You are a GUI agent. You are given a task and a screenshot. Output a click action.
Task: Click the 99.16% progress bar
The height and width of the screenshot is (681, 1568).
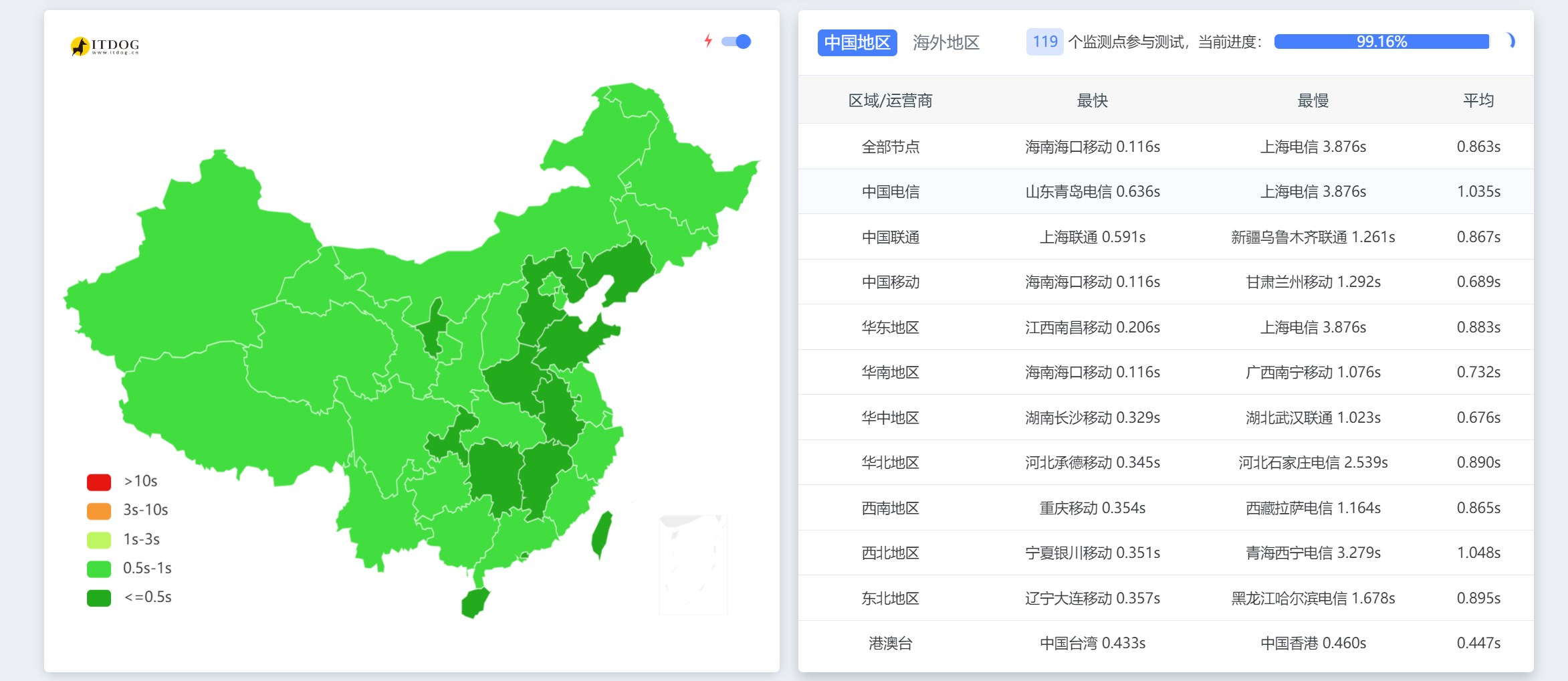point(1381,41)
